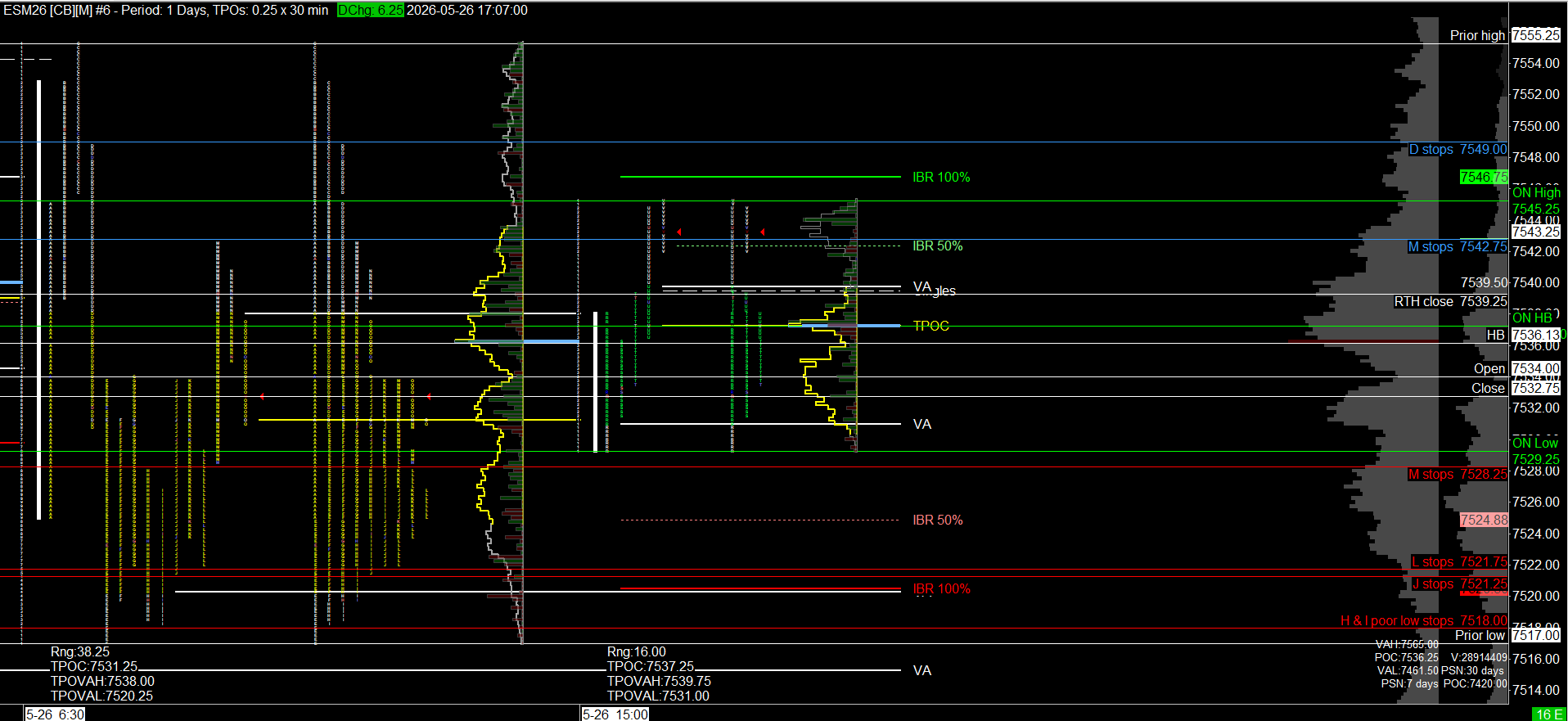Click the green IBR 50% label
The image size is (1568, 721).
[937, 246]
